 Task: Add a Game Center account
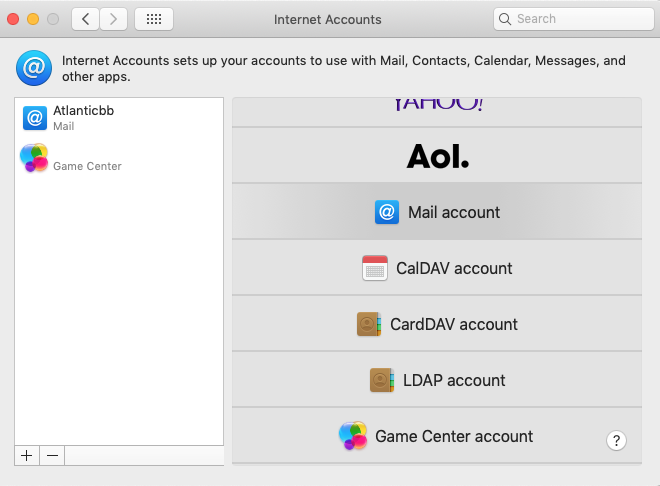pos(437,436)
